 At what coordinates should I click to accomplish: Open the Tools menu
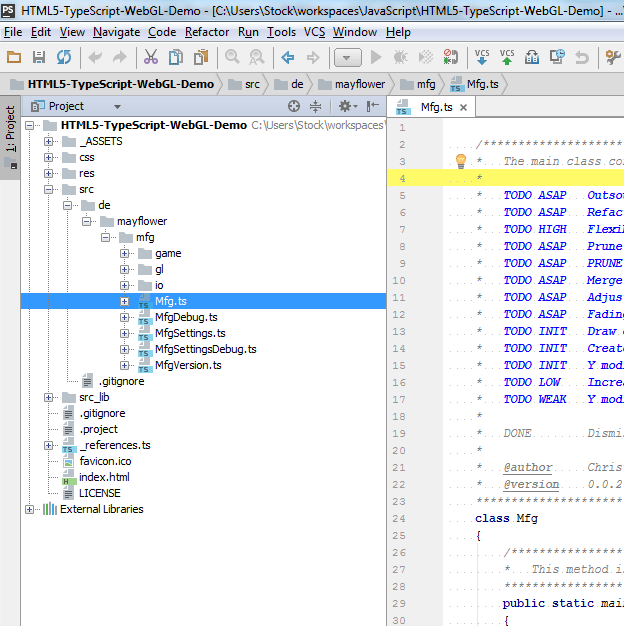(x=281, y=32)
